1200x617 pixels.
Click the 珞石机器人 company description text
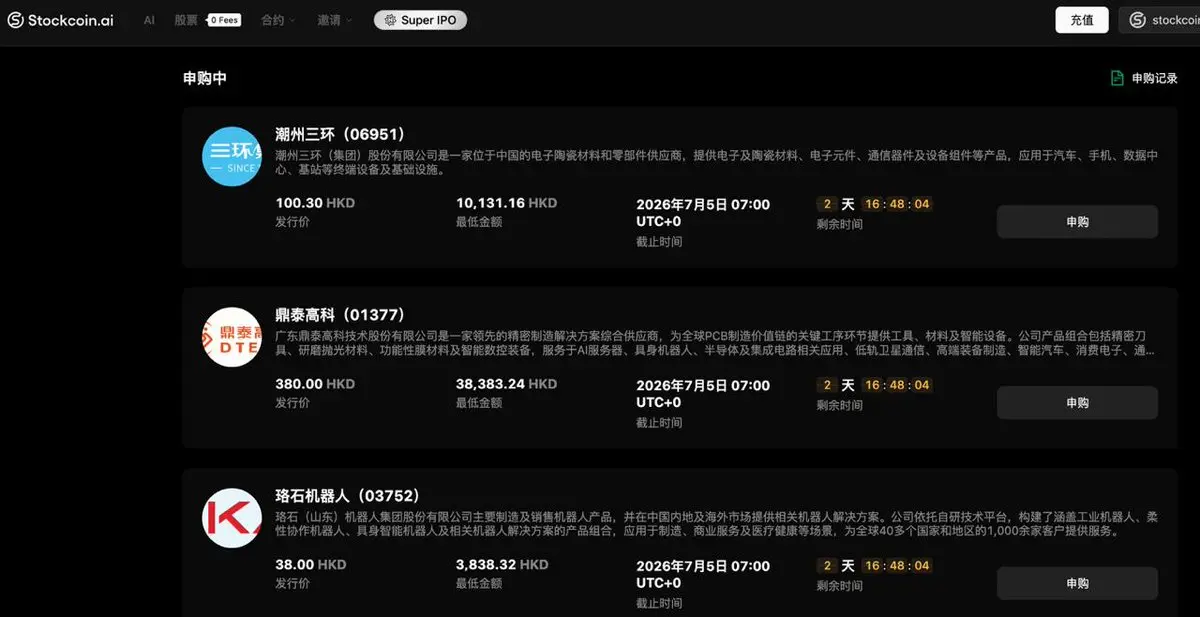[717, 524]
